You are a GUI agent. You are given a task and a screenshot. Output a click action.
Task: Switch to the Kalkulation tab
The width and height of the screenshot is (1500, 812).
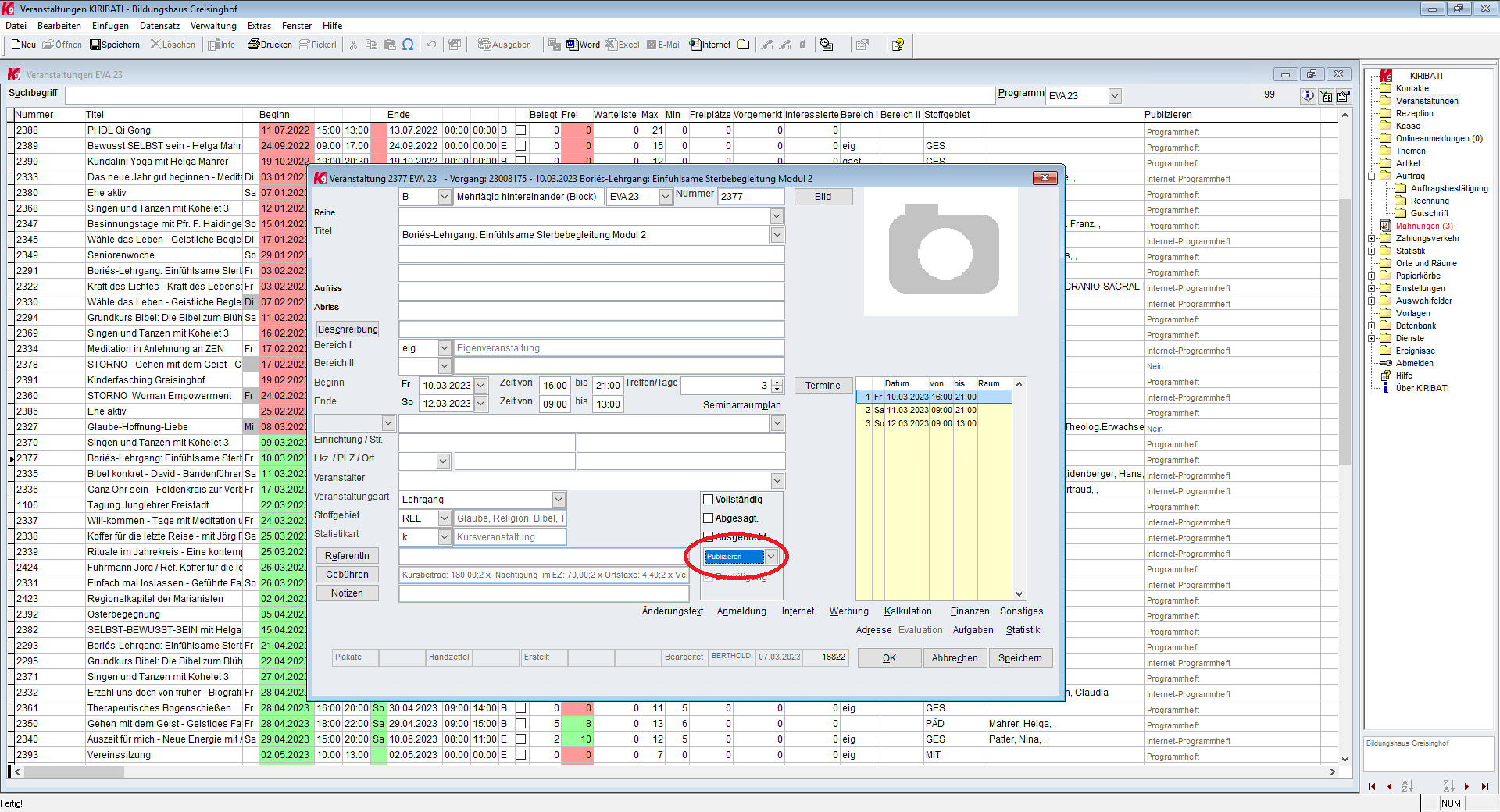tap(907, 611)
